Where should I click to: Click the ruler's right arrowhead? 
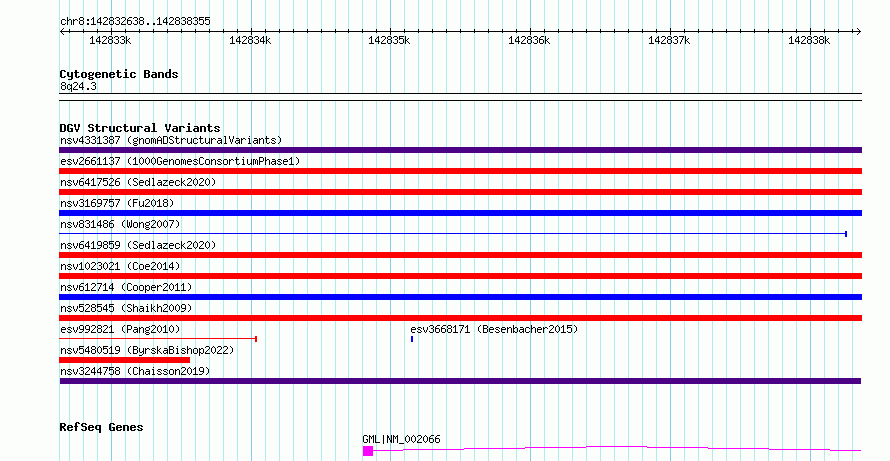858,32
